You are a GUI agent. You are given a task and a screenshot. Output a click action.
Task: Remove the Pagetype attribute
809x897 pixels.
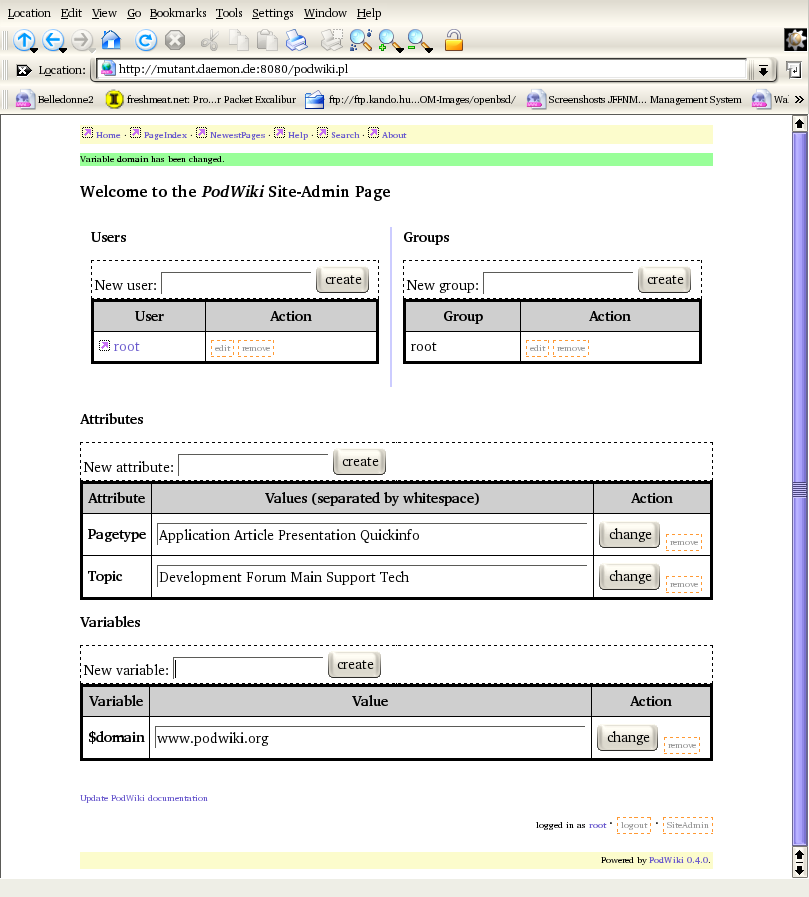pyautogui.click(x=684, y=542)
